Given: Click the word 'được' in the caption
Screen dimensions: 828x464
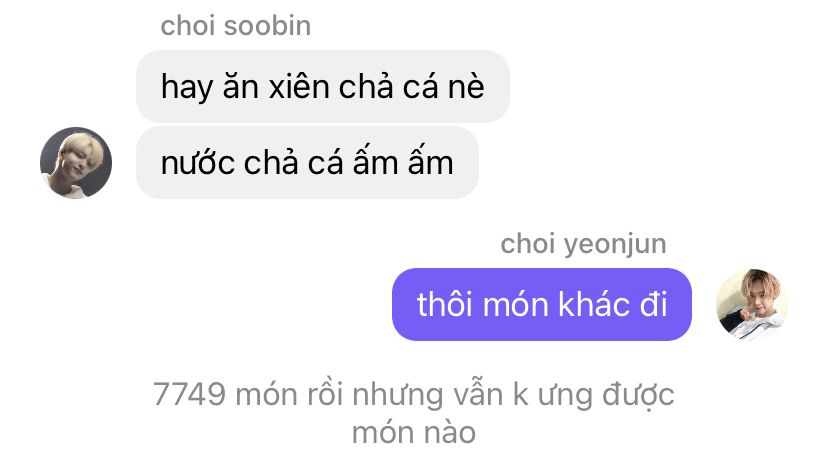Looking at the screenshot, I should [x=638, y=395].
